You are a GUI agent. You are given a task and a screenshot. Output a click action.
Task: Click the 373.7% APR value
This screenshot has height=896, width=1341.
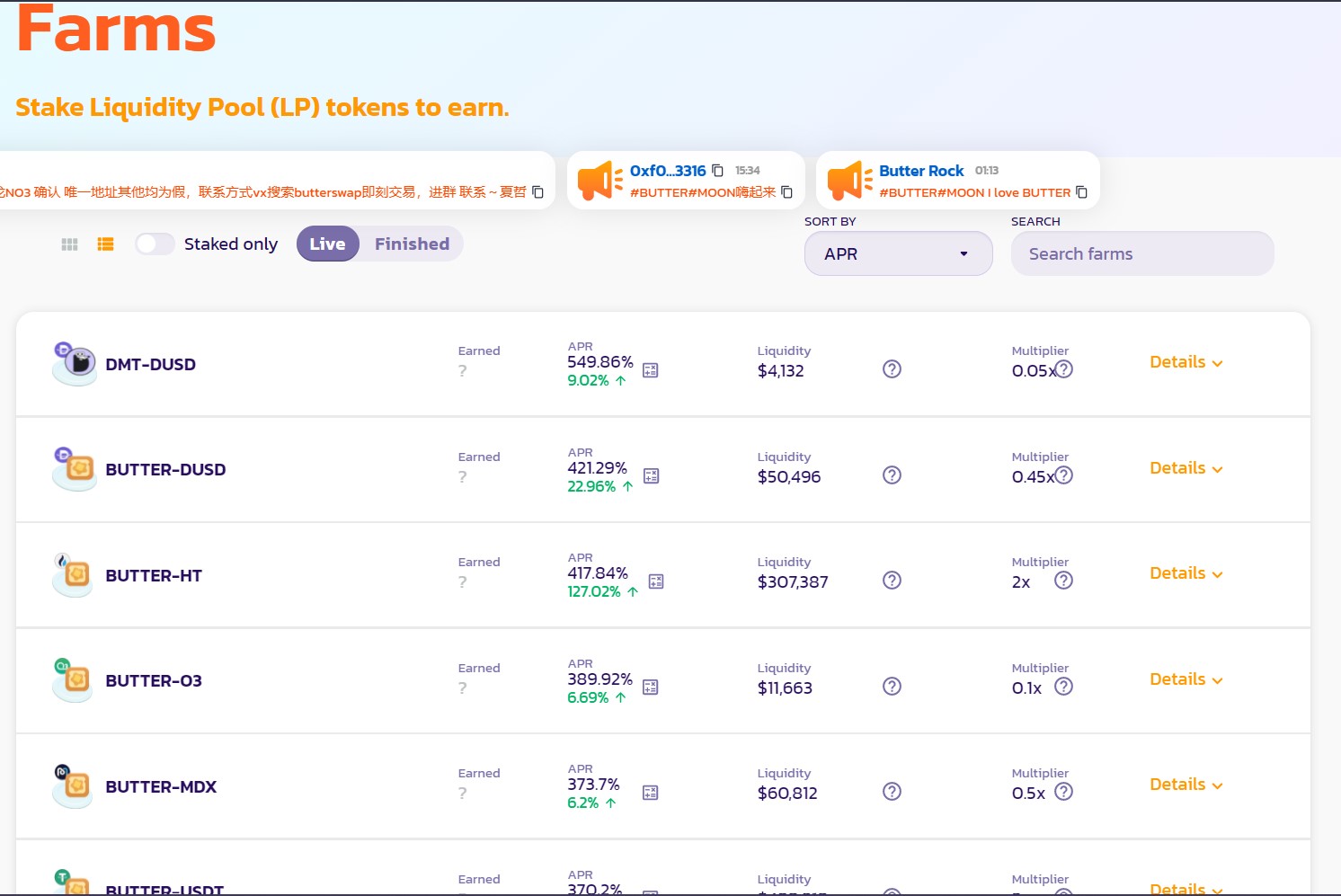pos(593,785)
